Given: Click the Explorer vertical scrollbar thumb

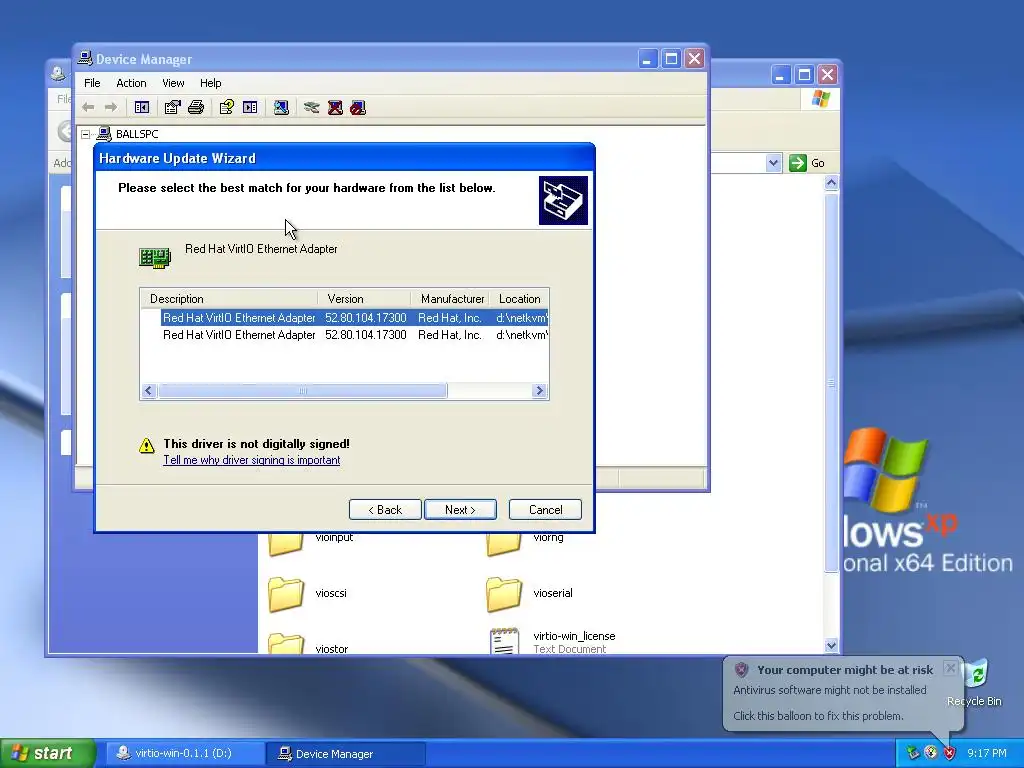Looking at the screenshot, I should [831, 383].
